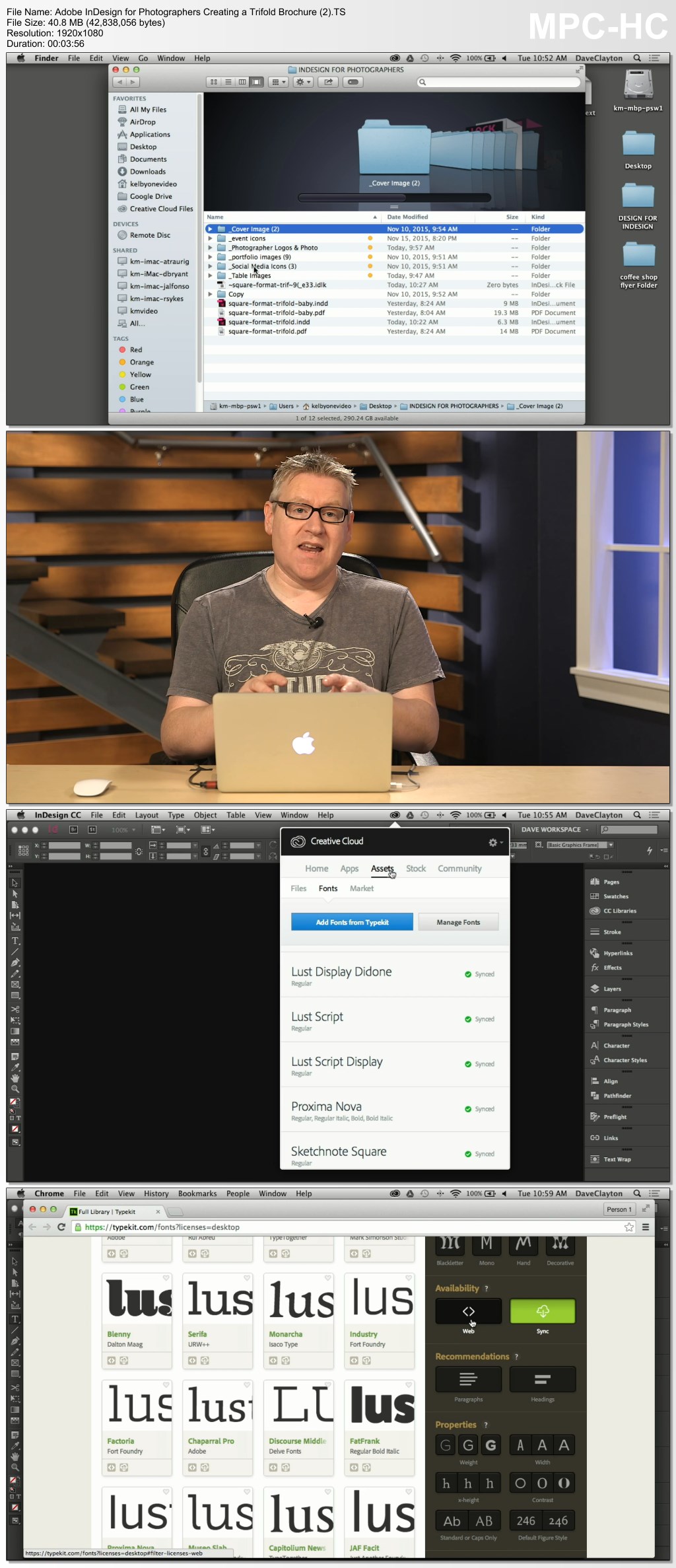This screenshot has width=676, height=1568.
Task: Toggle the Web availability filter on Typekit
Action: 468,1311
